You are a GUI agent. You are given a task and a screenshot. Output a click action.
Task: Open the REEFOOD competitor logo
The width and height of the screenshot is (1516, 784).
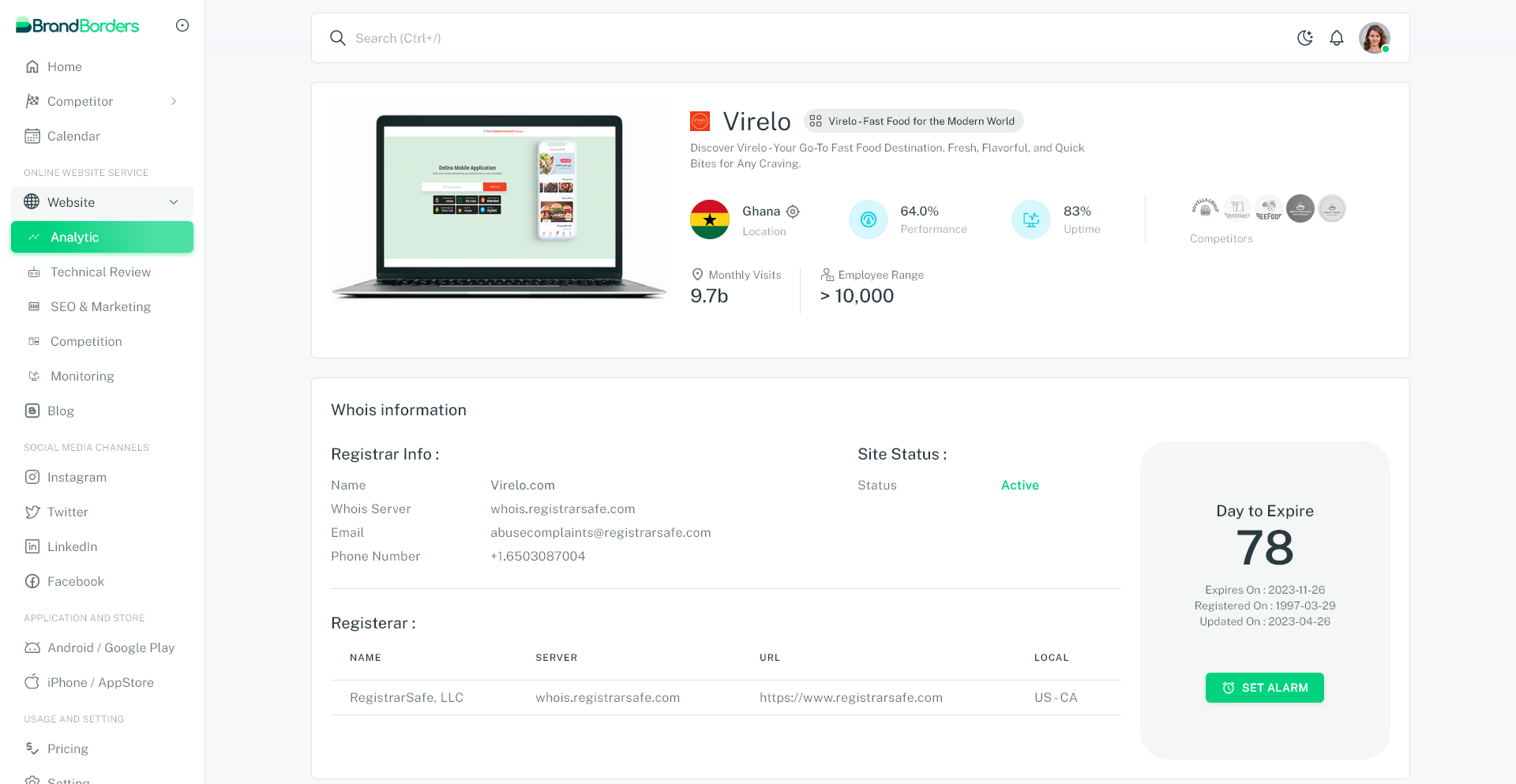[x=1269, y=208]
